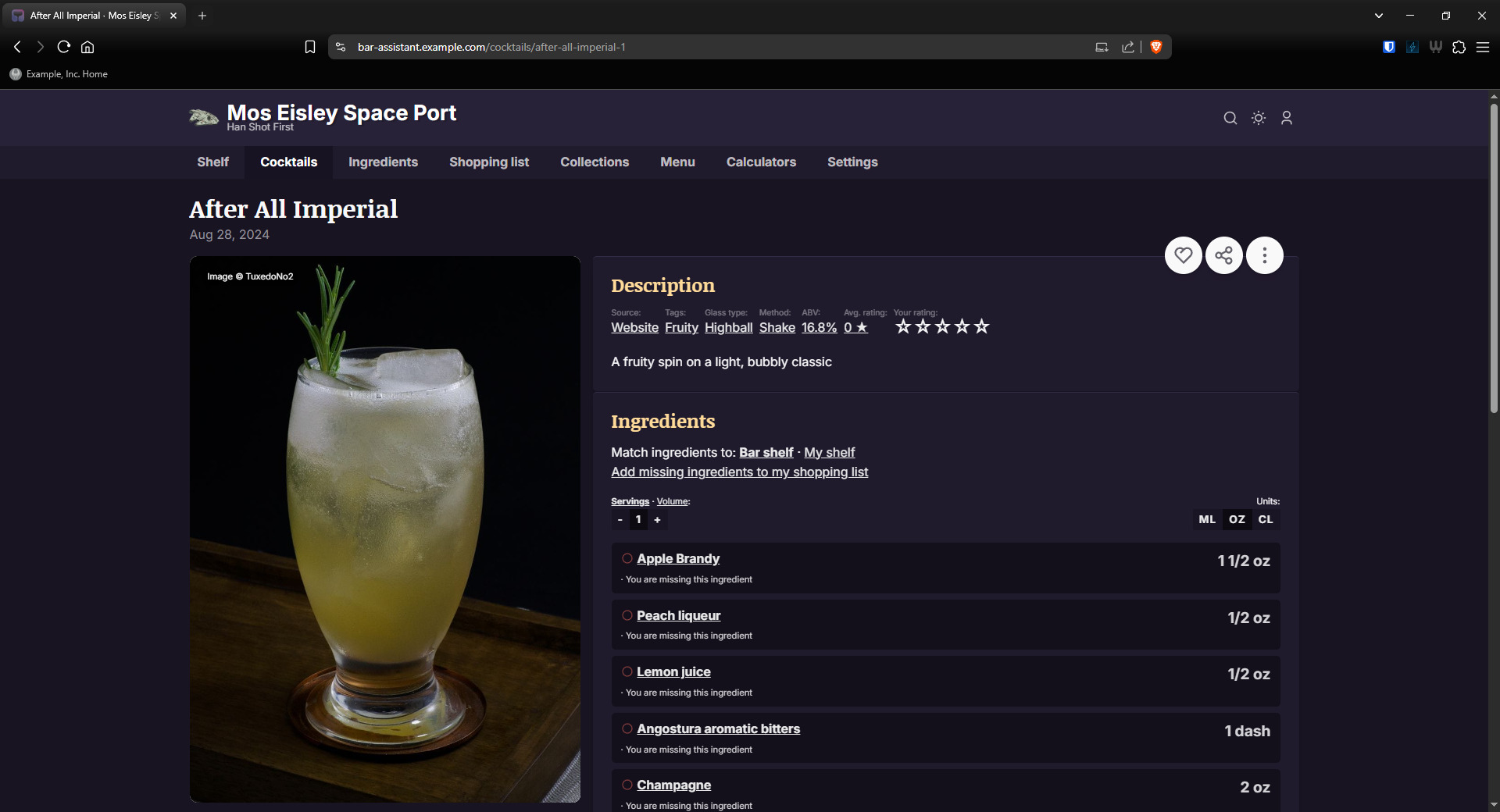Click Add missing ingredients to shopping list
The width and height of the screenshot is (1500, 812).
coord(739,472)
